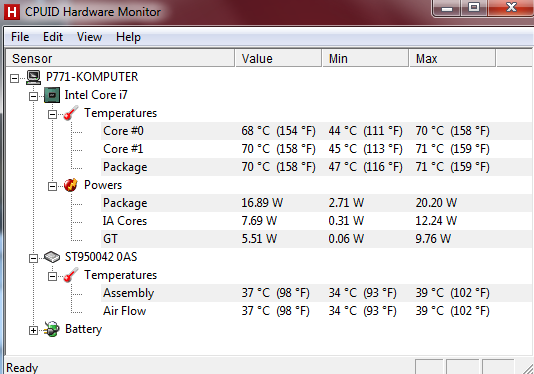Select the P771-KOMPUTER tree label
Viewport: 534px width, 374px height.
pos(92,77)
